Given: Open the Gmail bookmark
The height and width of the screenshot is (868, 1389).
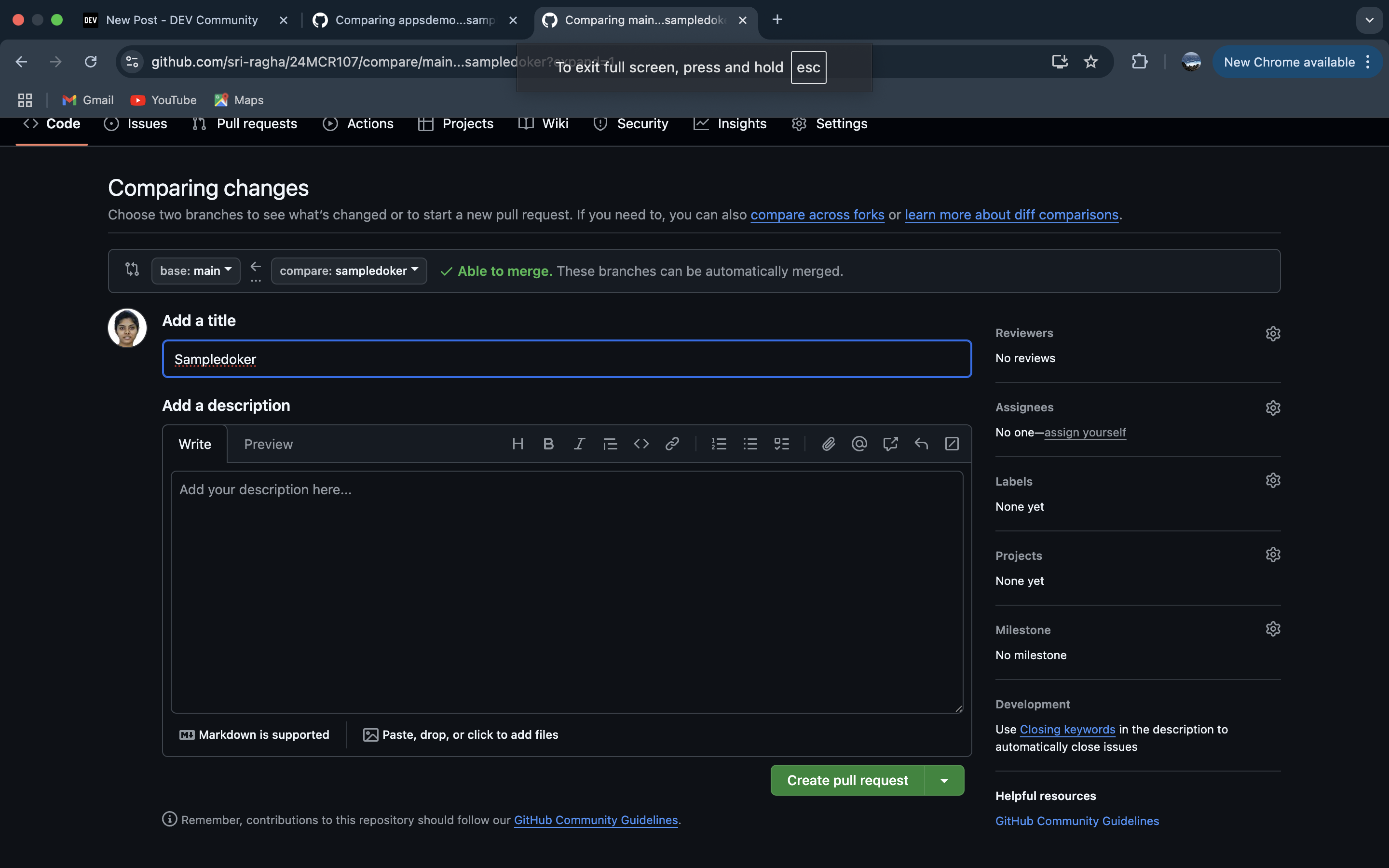Looking at the screenshot, I should [x=88, y=100].
